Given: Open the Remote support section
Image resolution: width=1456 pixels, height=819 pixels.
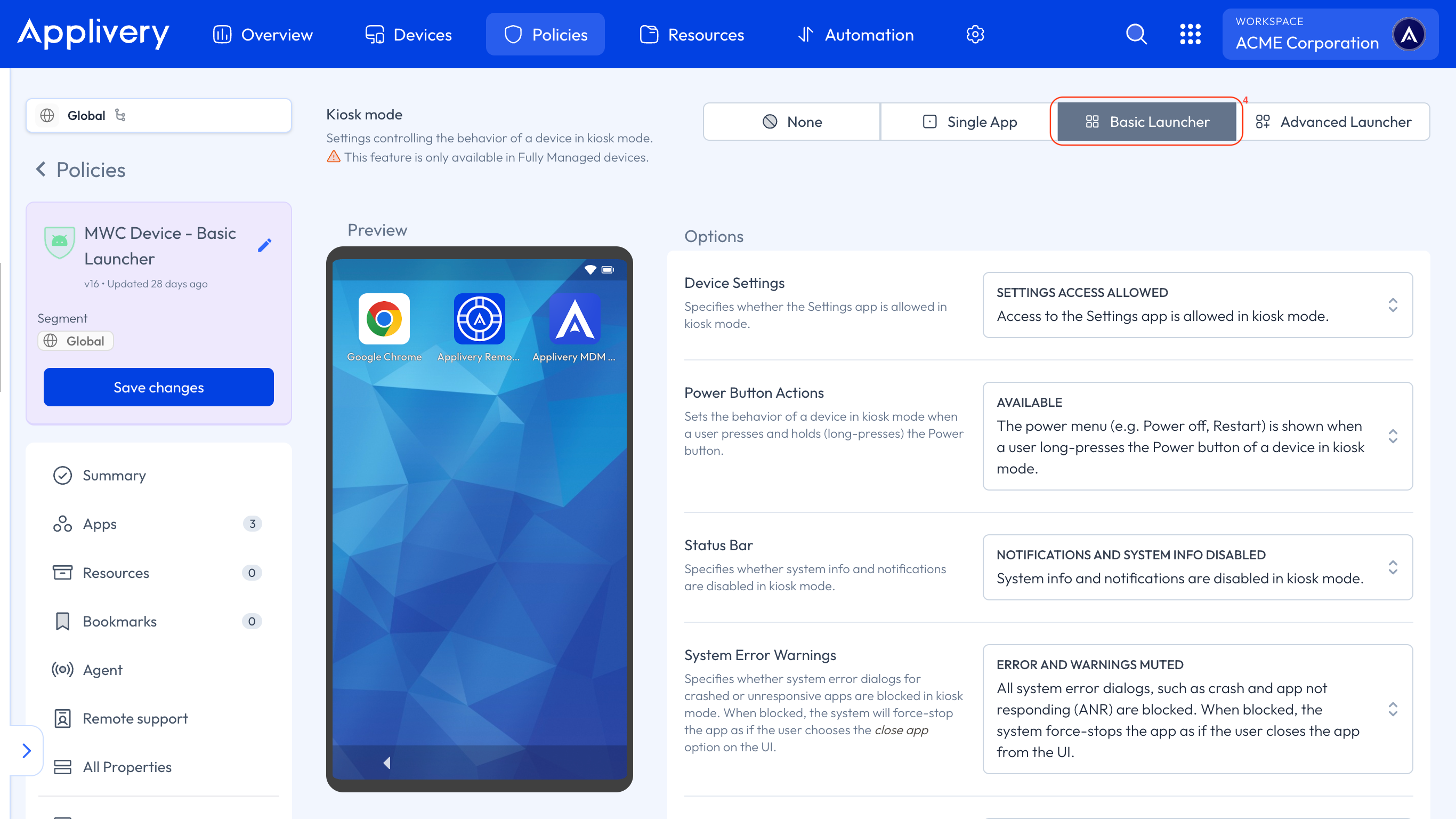Looking at the screenshot, I should tap(158, 718).
